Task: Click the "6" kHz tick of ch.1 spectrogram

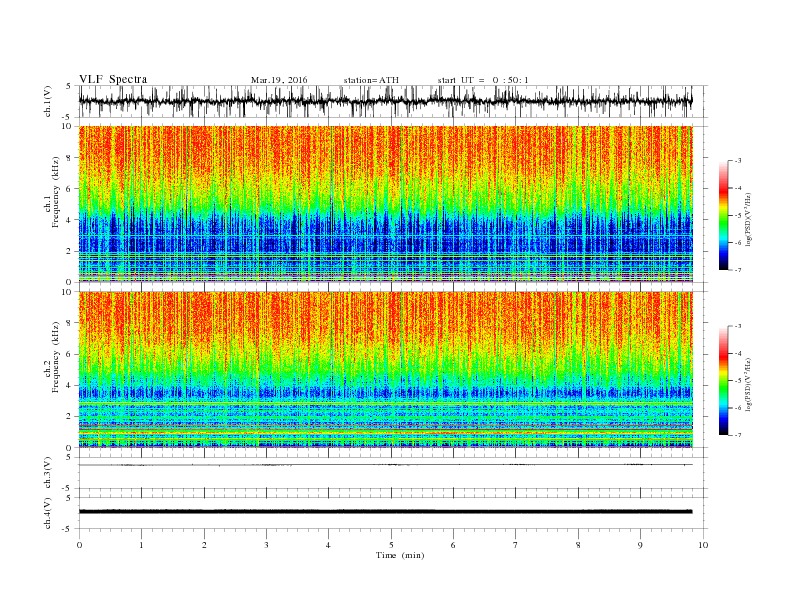Action: [69, 189]
